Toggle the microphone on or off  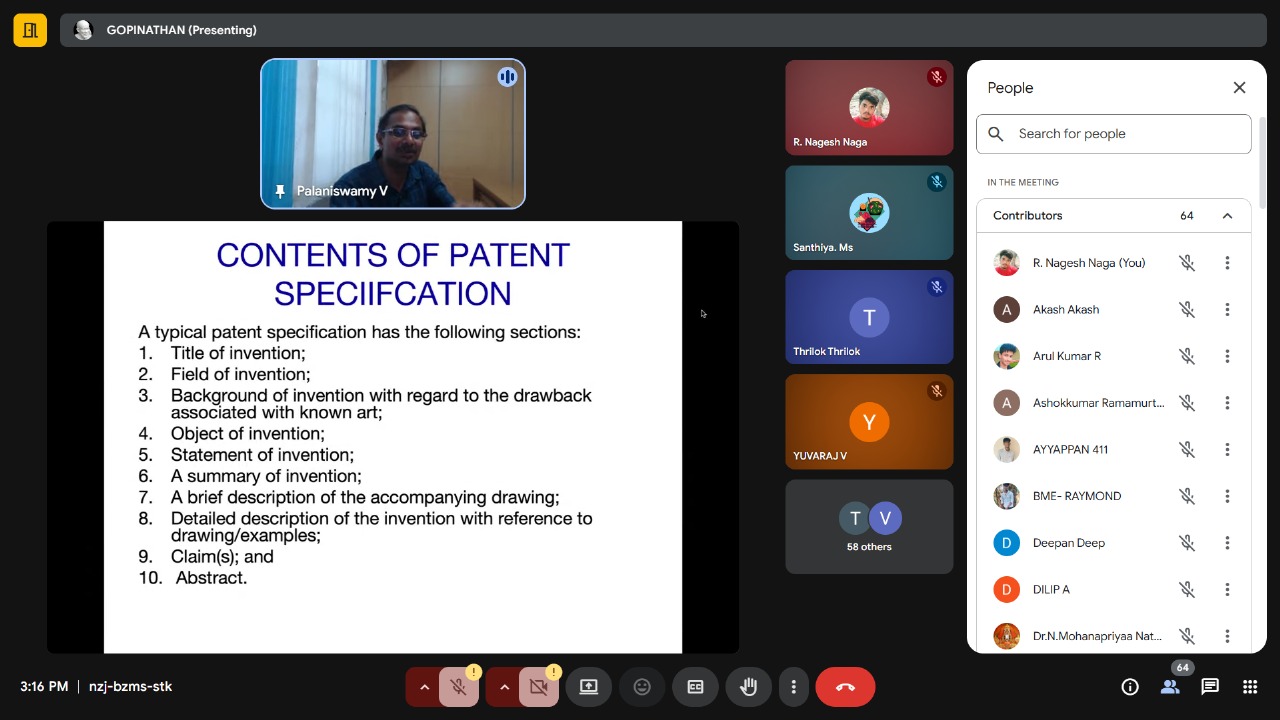[459, 687]
